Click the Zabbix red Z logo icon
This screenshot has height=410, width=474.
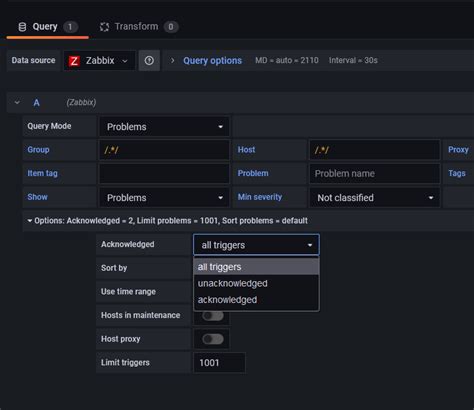[x=74, y=61]
